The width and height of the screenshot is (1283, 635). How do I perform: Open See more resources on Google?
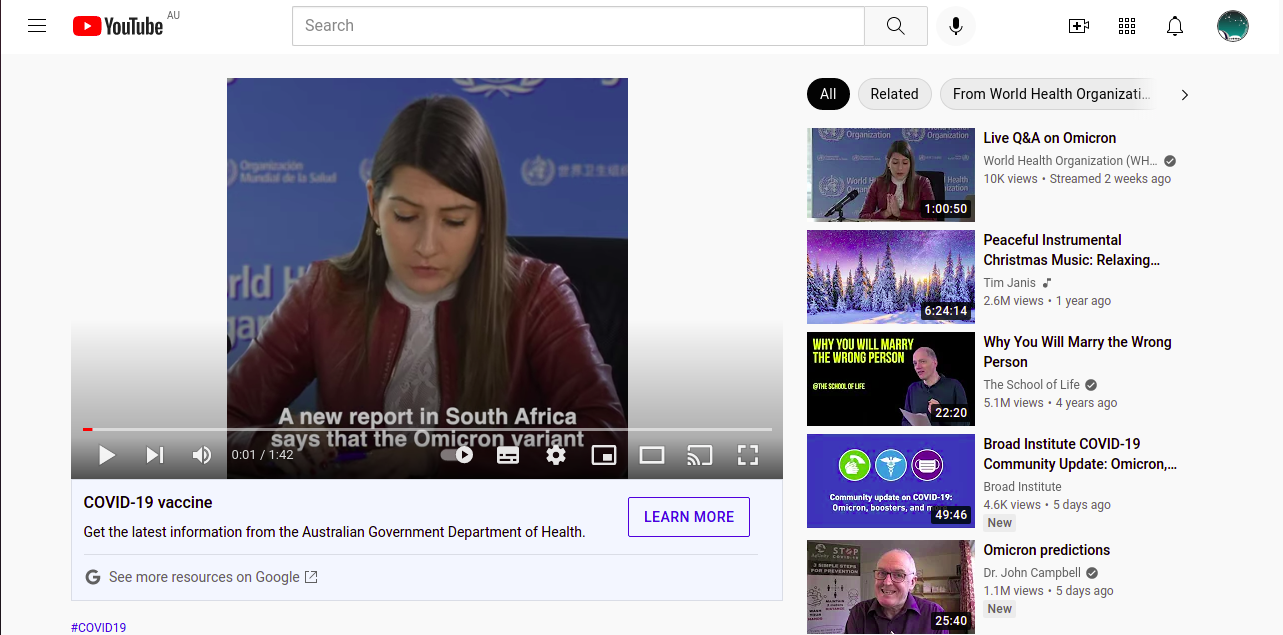click(x=203, y=577)
